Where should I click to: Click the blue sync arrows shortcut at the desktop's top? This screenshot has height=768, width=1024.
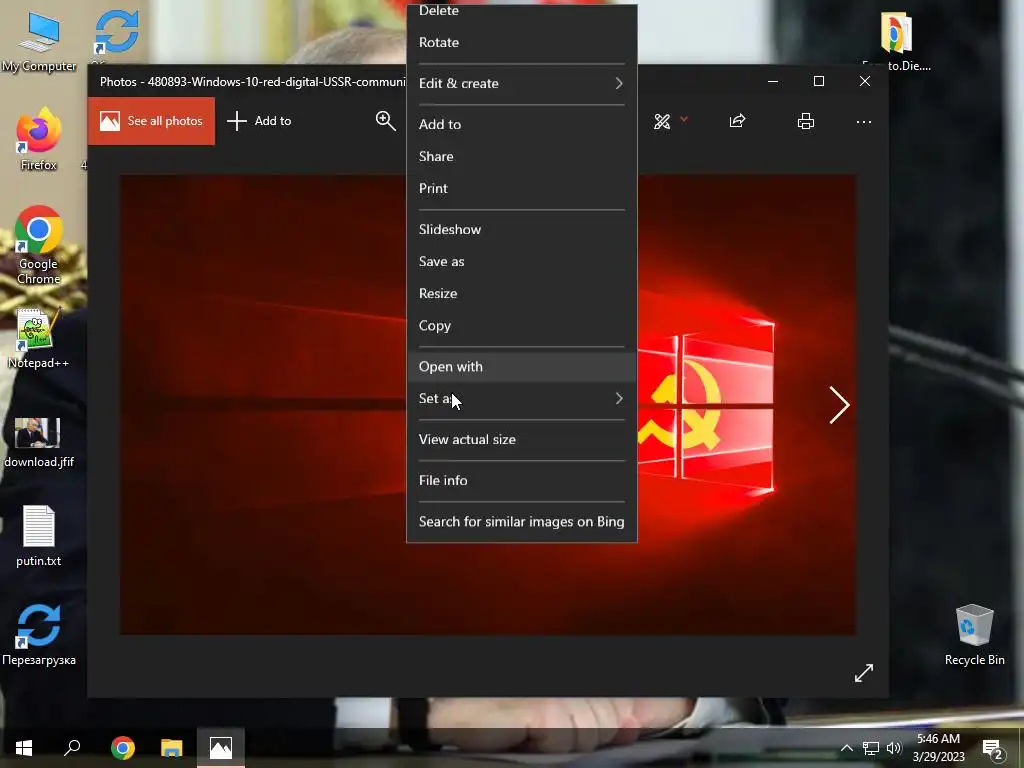tap(116, 33)
